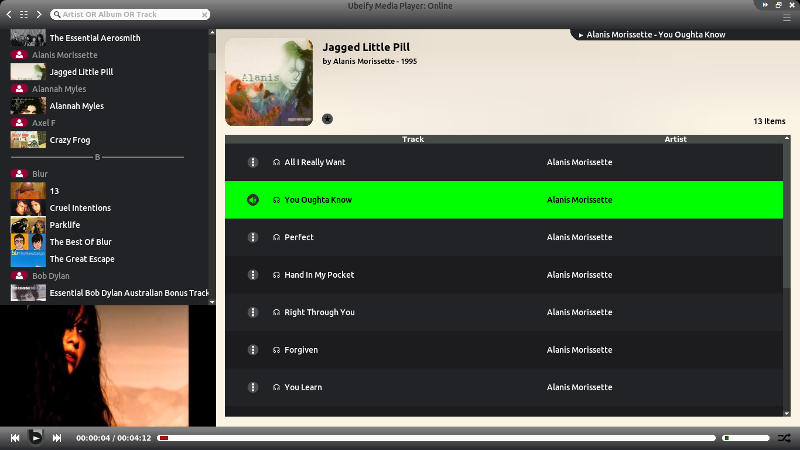The height and width of the screenshot is (450, 800).
Task: Clear the search field with X
Action: (204, 15)
